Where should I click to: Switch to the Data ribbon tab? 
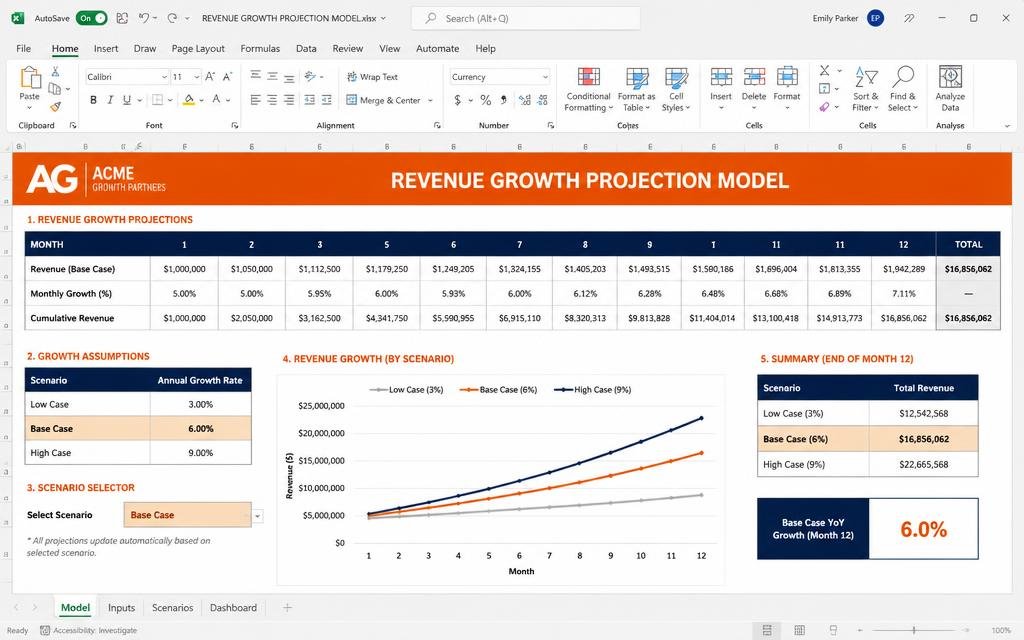306,48
